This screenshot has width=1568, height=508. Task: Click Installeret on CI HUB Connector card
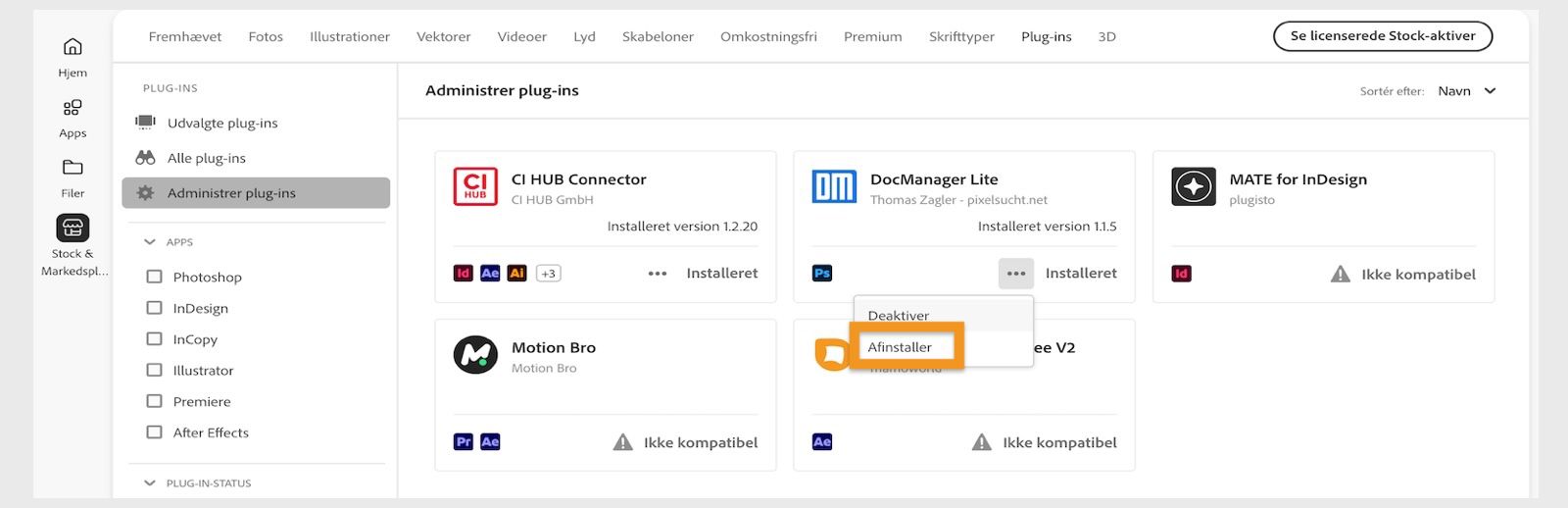click(x=722, y=274)
